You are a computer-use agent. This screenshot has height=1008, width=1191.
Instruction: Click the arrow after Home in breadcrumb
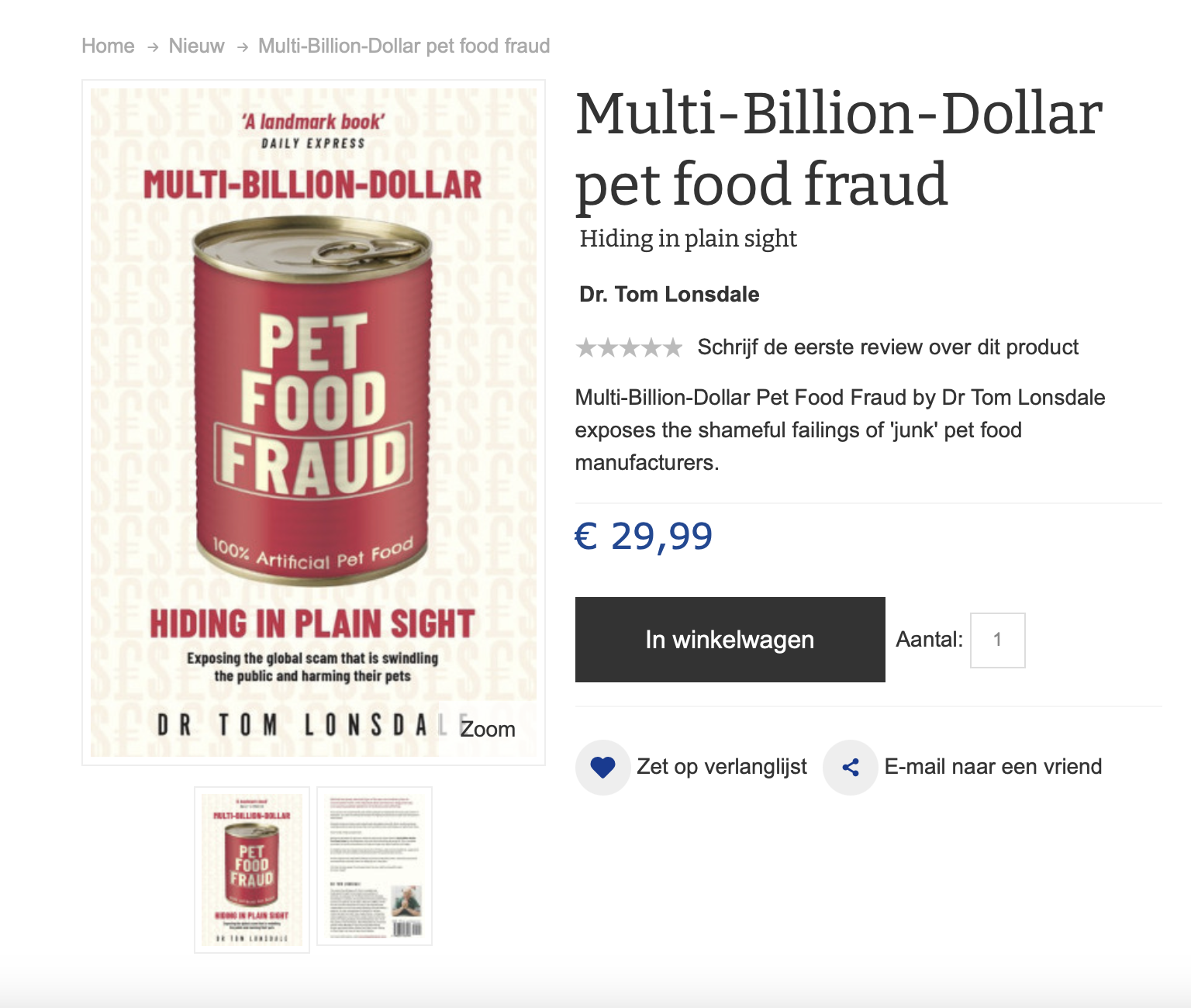153,47
